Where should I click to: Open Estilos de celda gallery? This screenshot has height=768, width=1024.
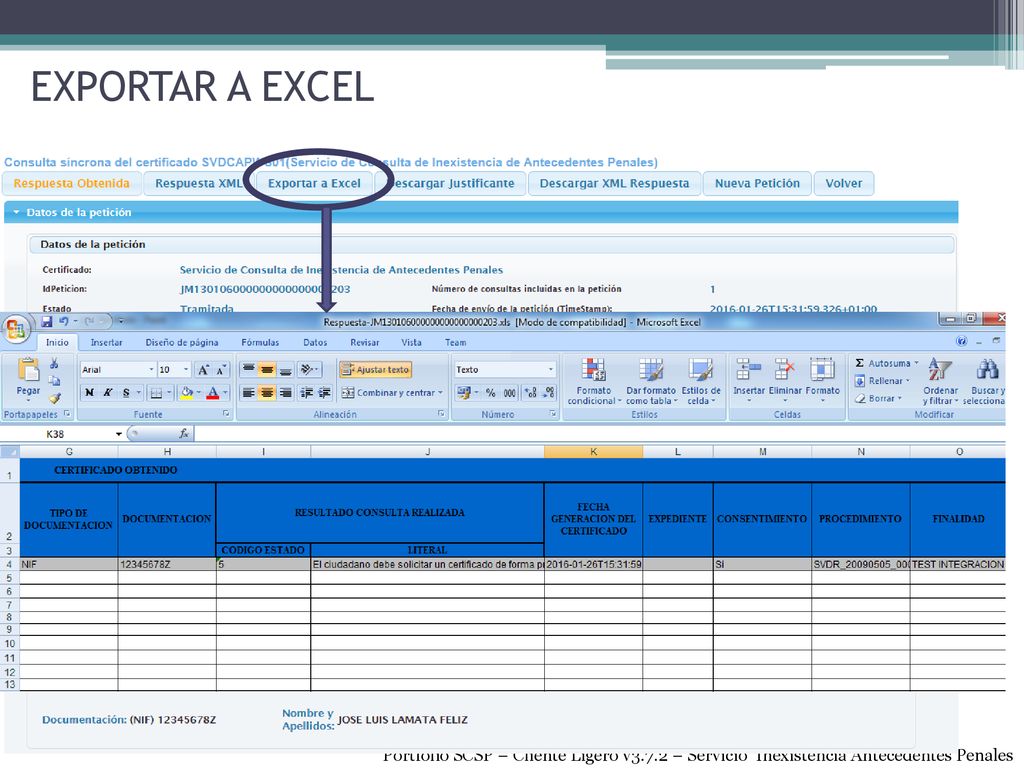click(701, 382)
